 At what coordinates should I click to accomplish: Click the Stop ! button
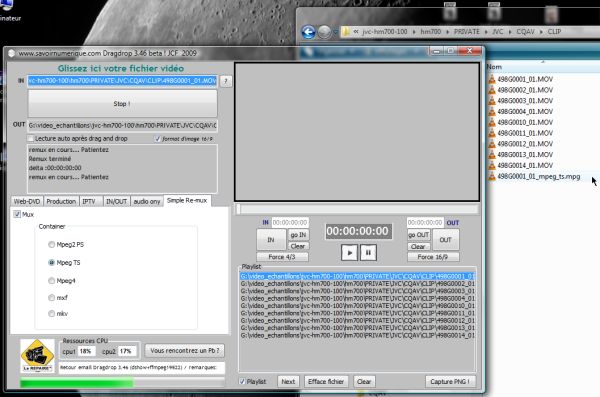122,104
